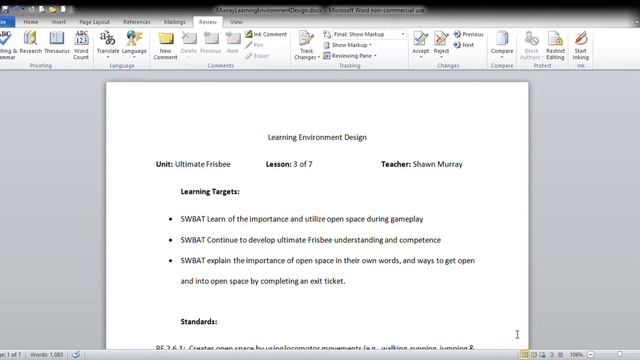Switch to the View tab
The height and width of the screenshot is (360, 640).
pos(236,22)
